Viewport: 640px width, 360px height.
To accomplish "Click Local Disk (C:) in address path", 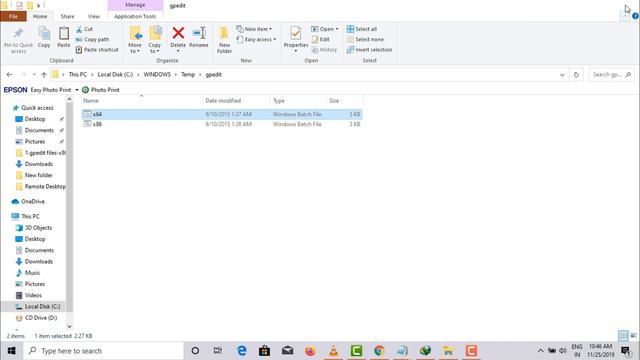I will (115, 75).
